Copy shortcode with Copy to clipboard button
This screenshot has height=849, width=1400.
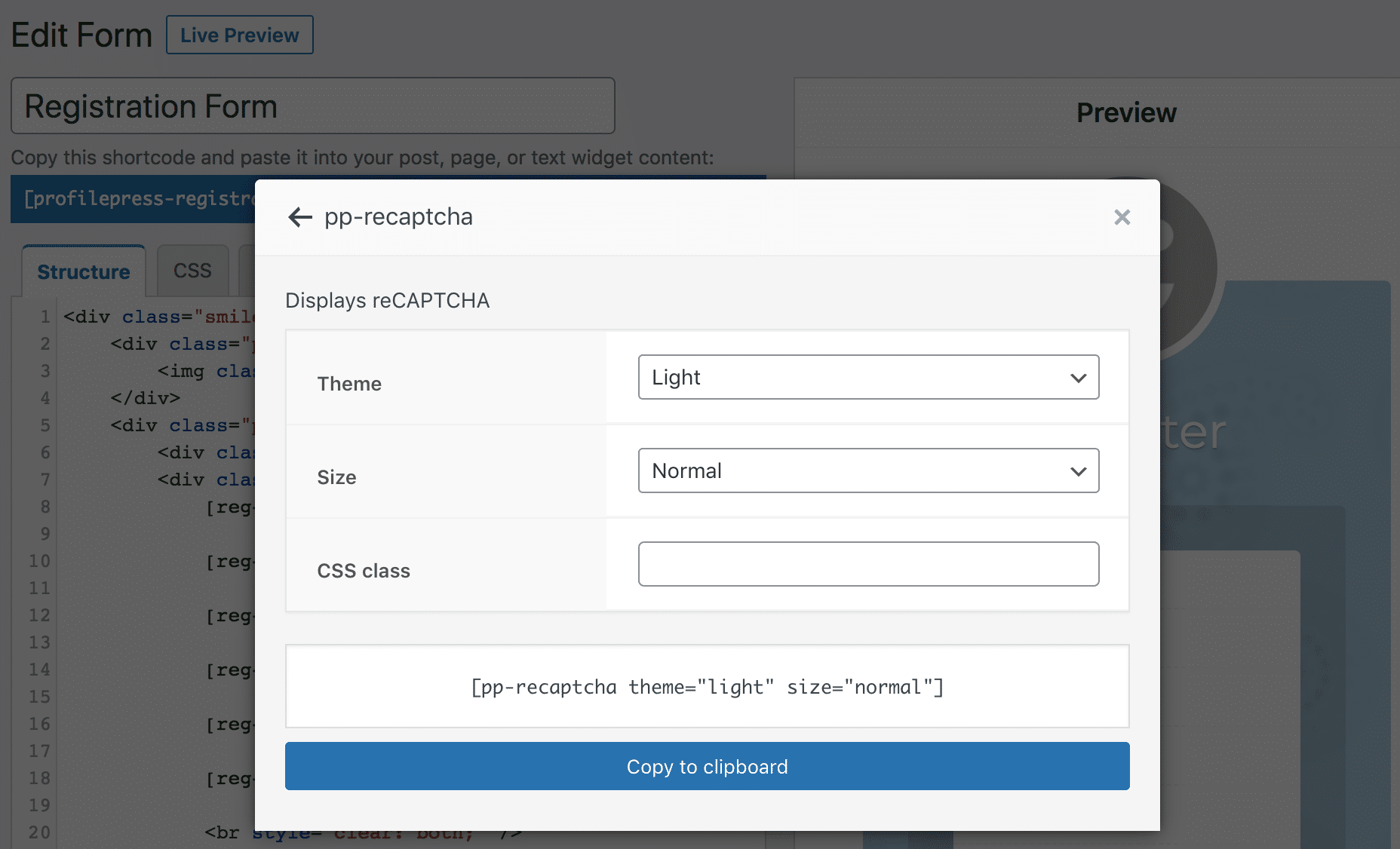pyautogui.click(x=707, y=766)
